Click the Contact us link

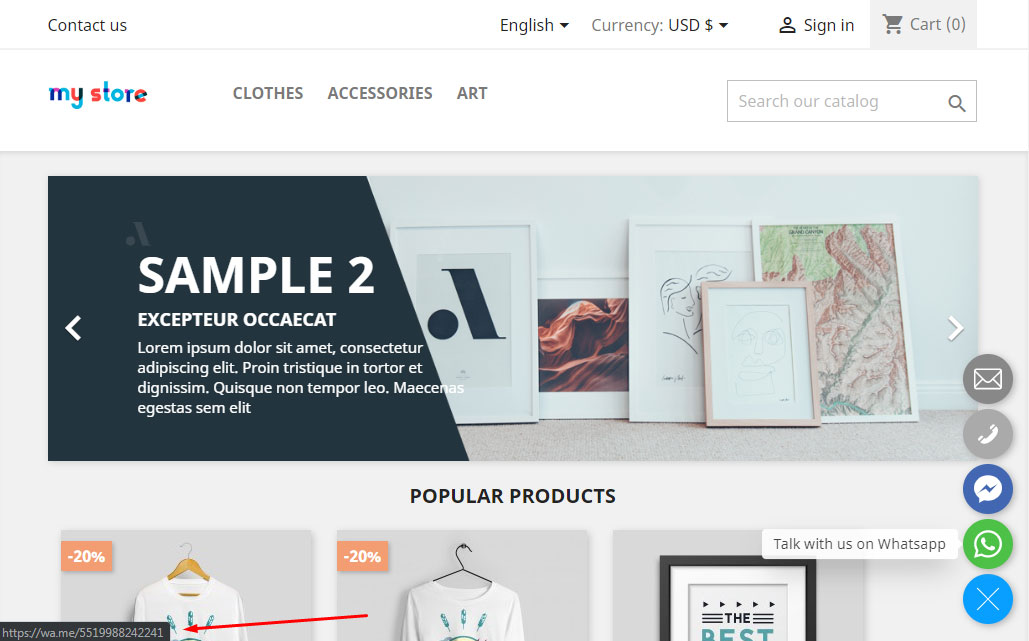tap(87, 26)
